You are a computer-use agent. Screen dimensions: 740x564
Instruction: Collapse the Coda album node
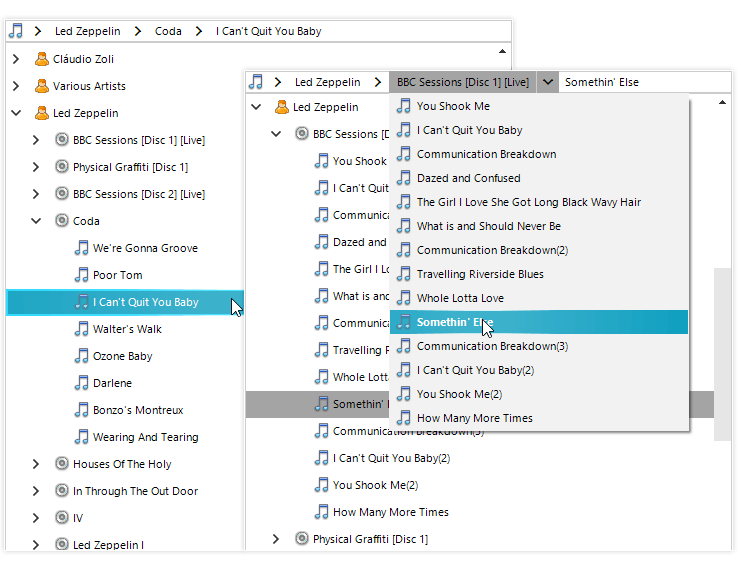pos(36,220)
